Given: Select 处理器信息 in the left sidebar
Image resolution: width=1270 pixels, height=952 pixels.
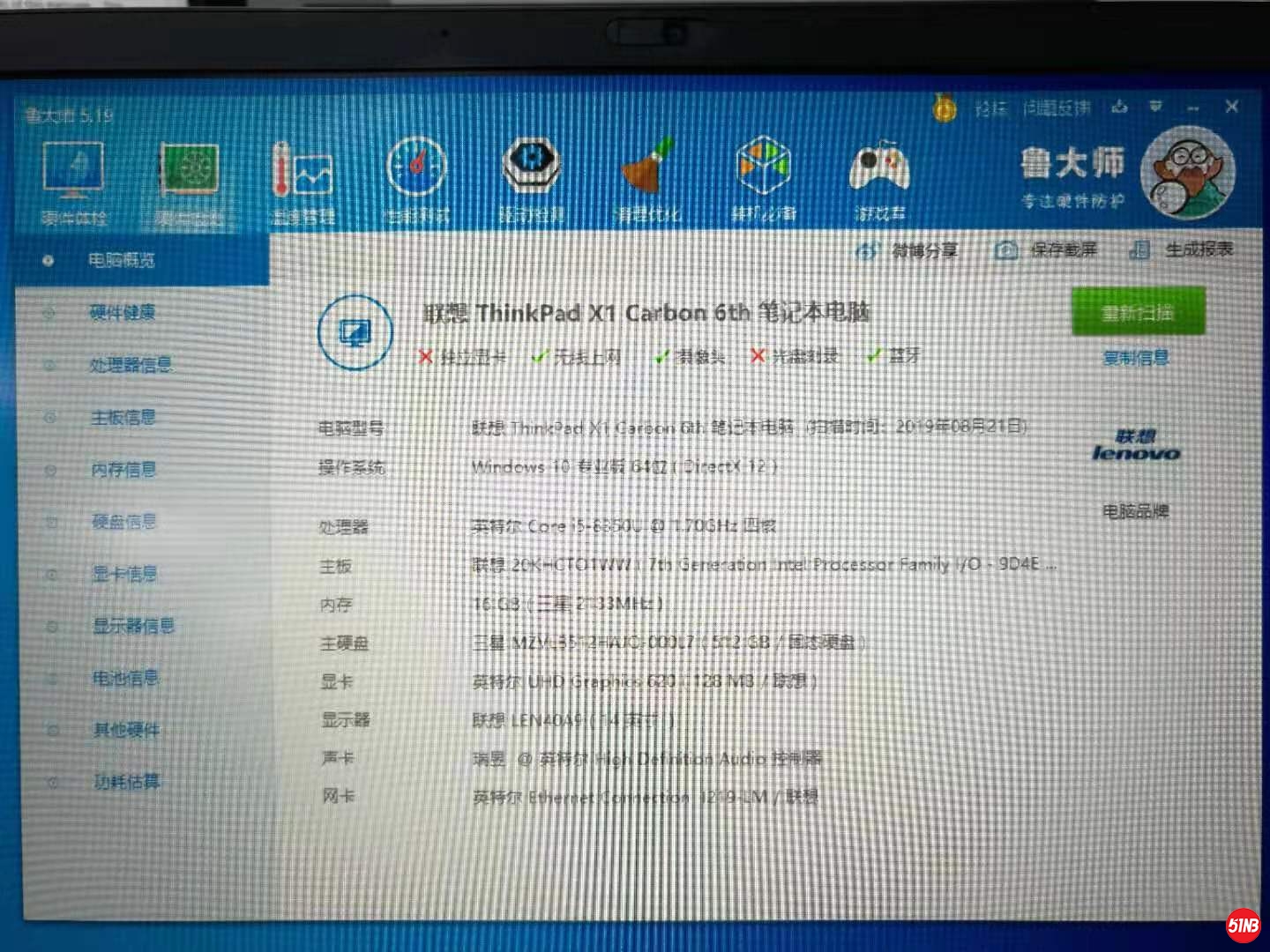Looking at the screenshot, I should click(x=131, y=364).
